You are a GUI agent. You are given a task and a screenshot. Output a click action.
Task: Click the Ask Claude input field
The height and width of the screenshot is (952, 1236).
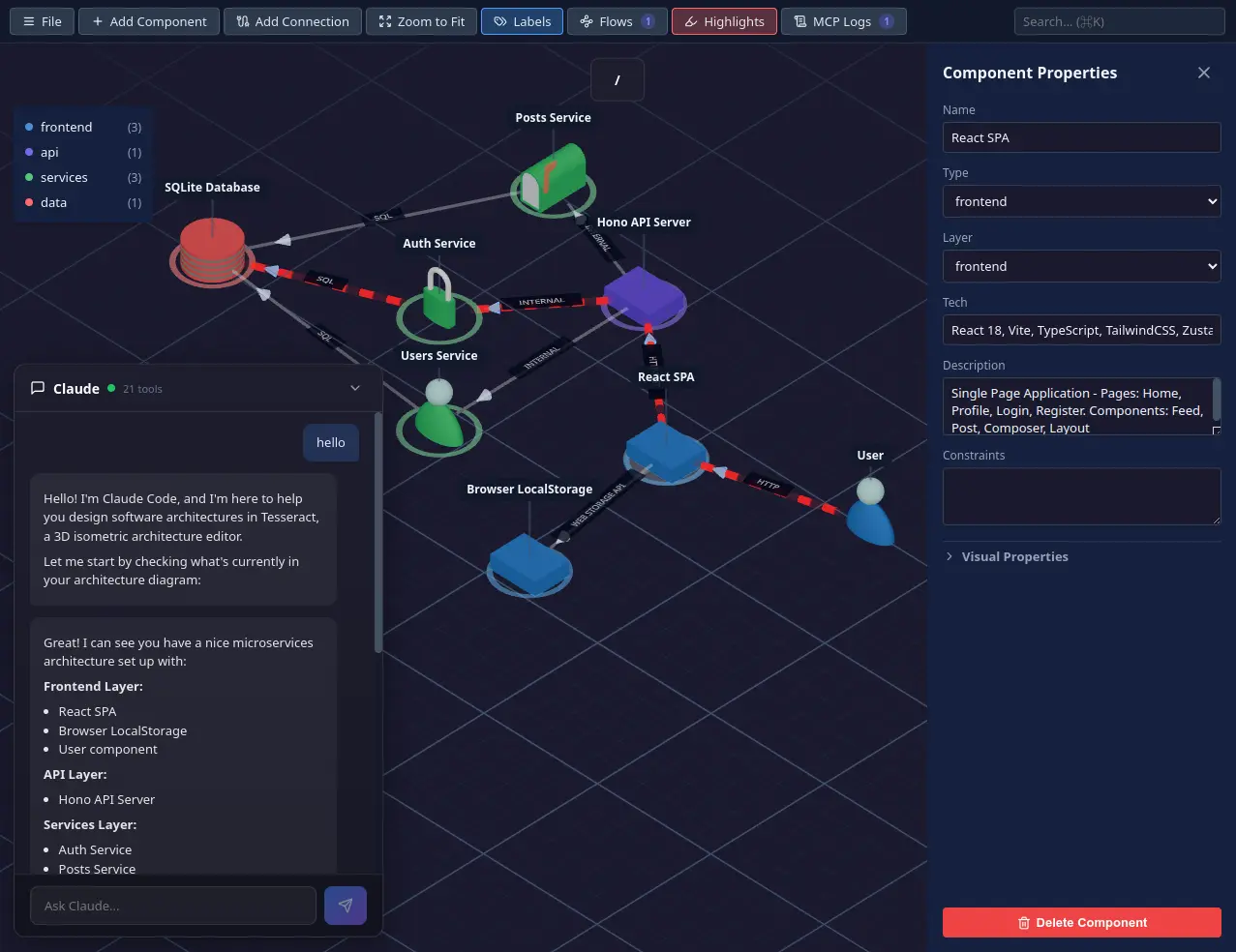coord(173,906)
